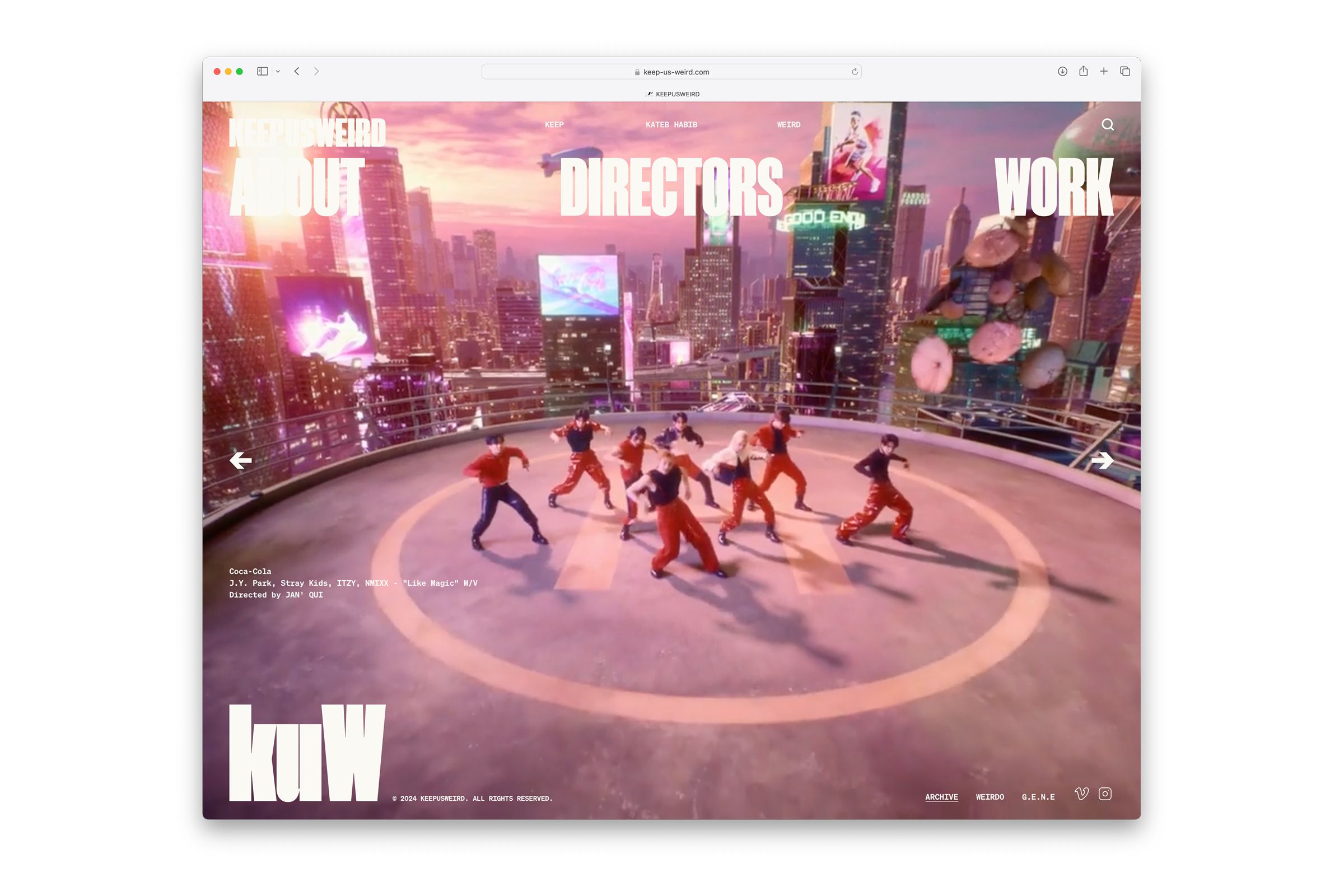Go to previous slide with left arrow
This screenshot has height=896, width=1344.
point(241,460)
